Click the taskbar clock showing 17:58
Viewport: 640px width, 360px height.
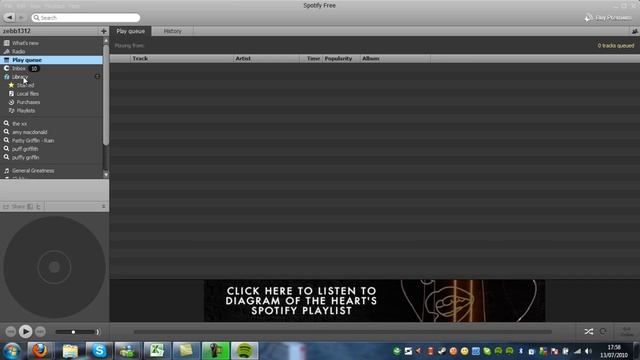click(614, 351)
